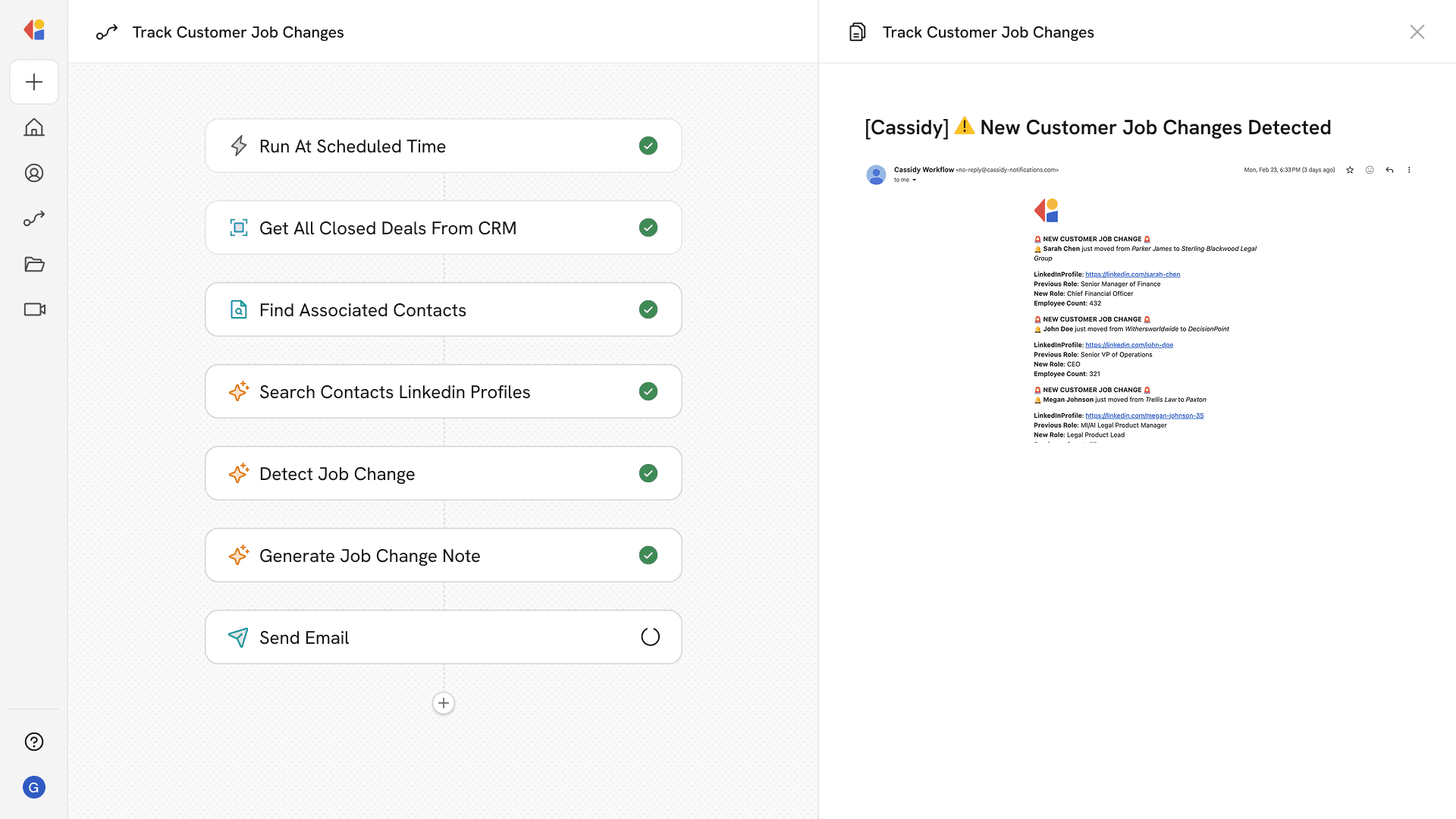Open the video camera sidebar icon
The image size is (1456, 819).
pyautogui.click(x=34, y=309)
